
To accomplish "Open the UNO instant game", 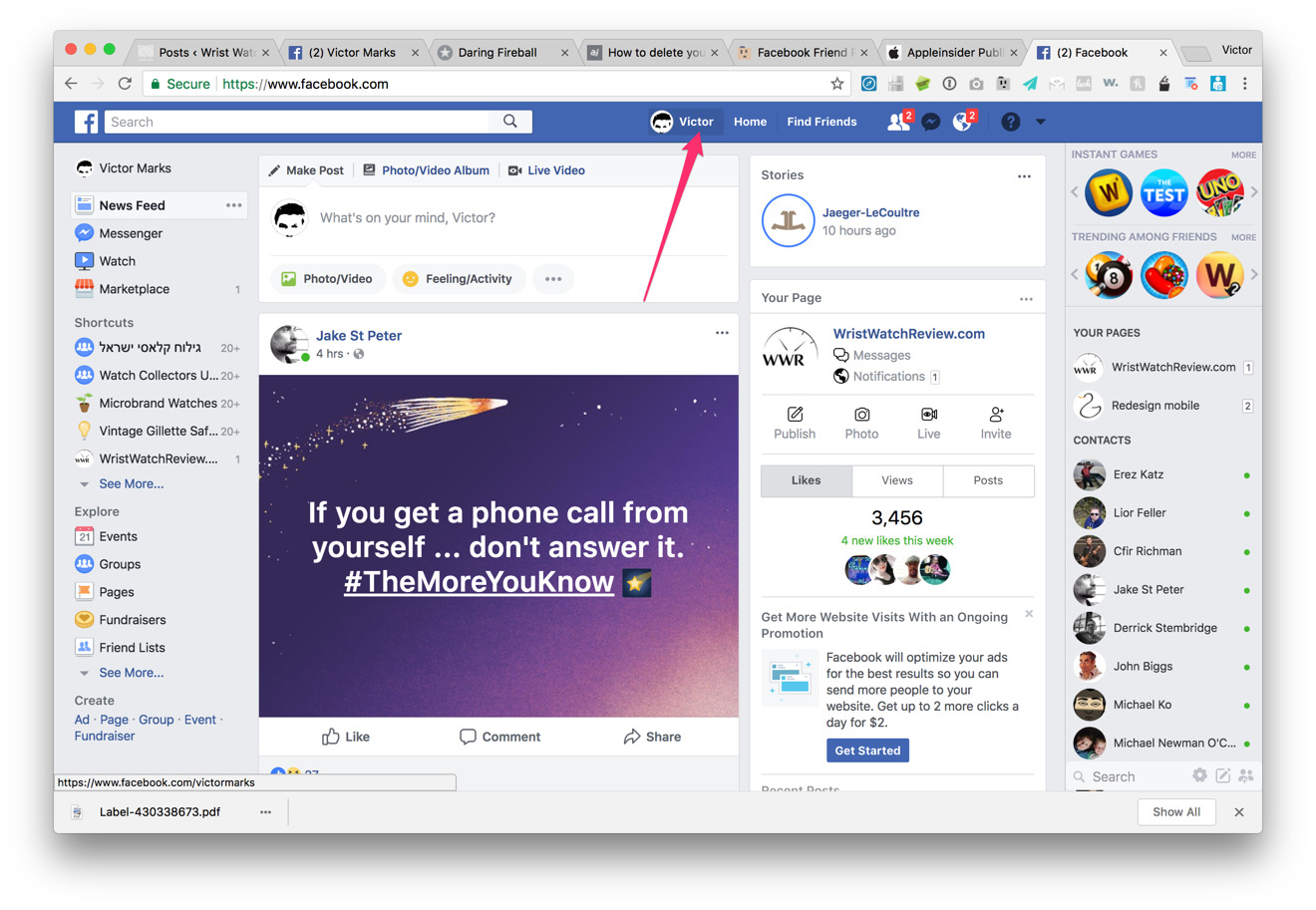I will [1220, 192].
